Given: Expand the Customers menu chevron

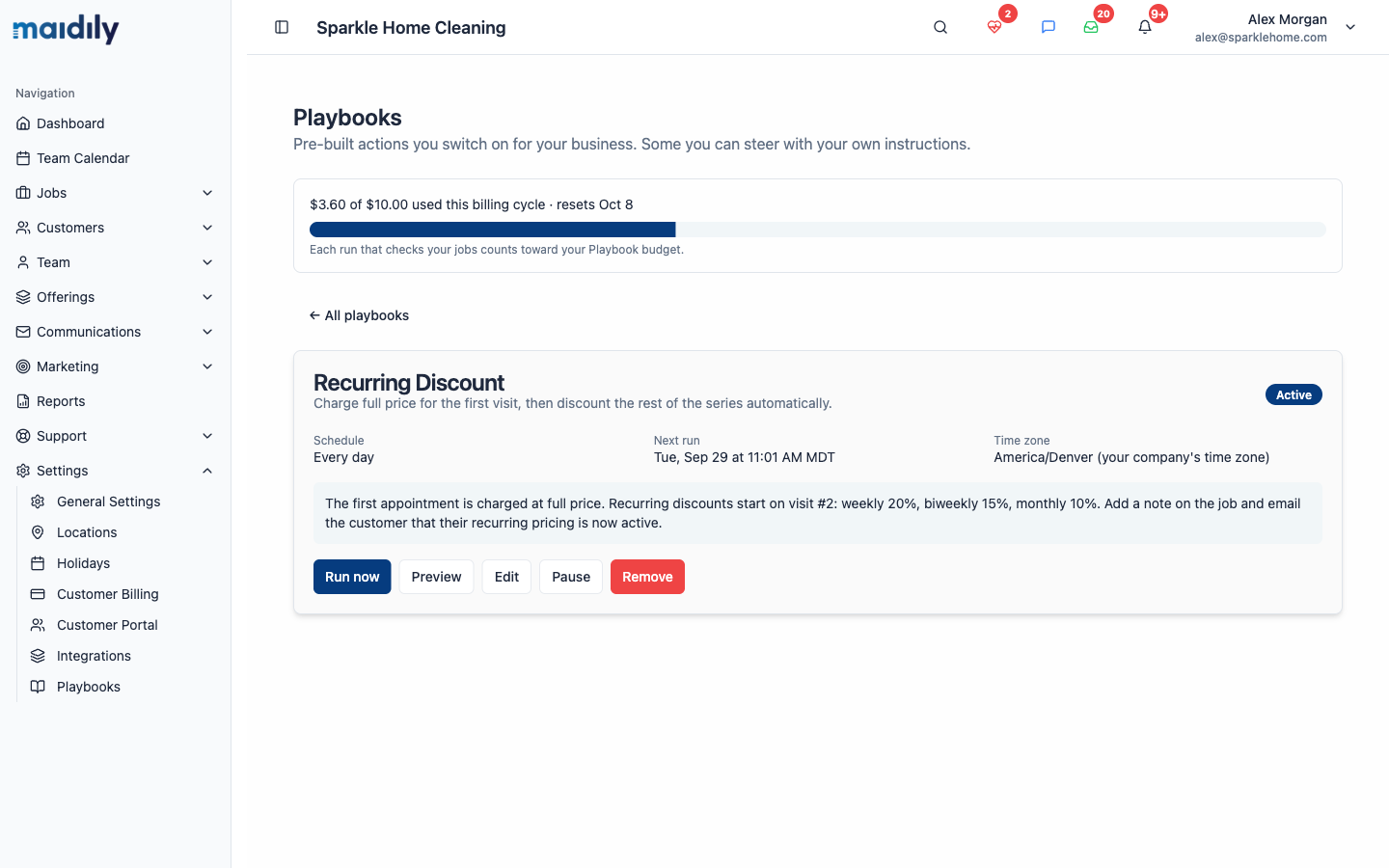Looking at the screenshot, I should [207, 228].
